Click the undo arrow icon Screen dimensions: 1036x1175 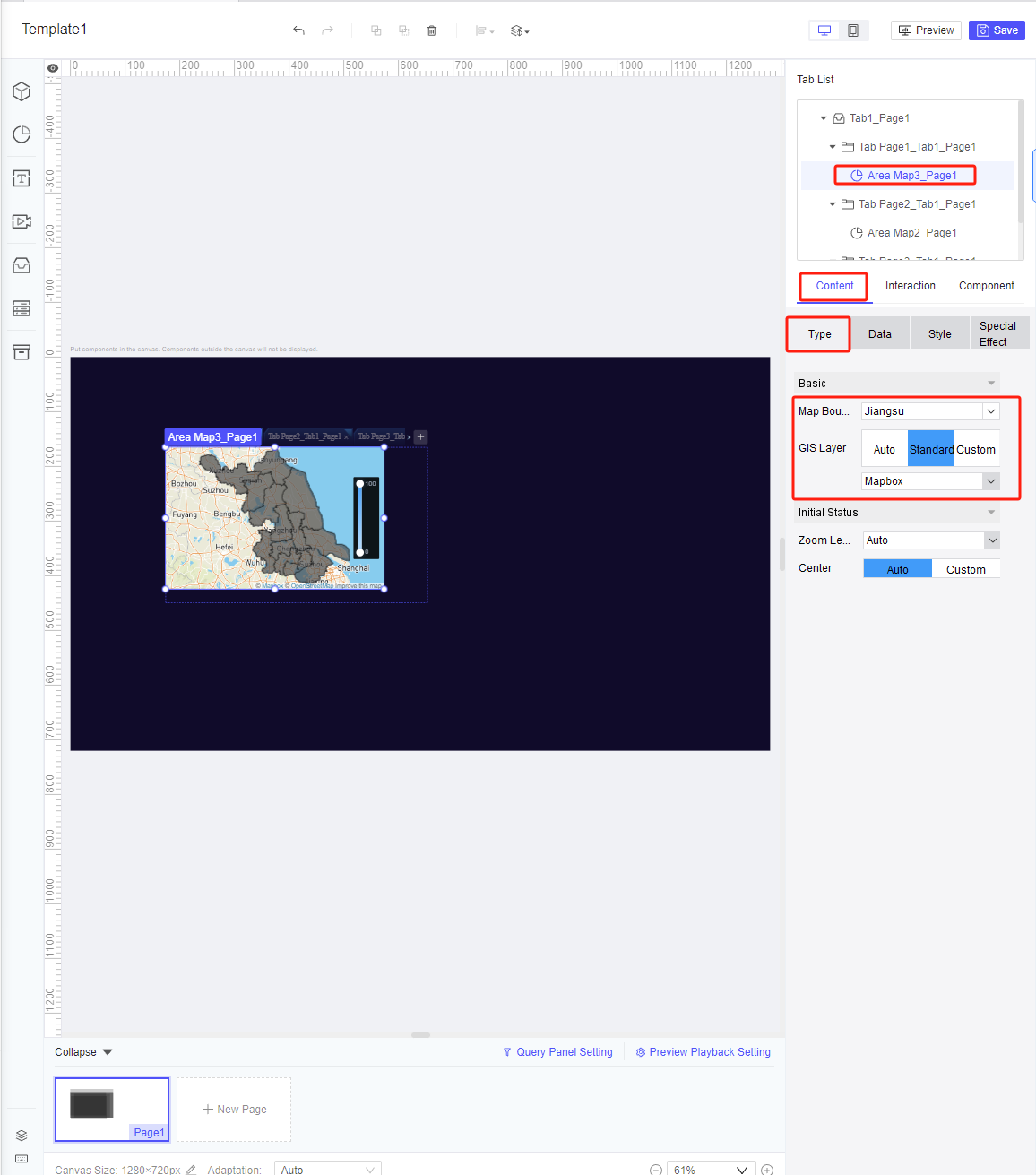[298, 30]
